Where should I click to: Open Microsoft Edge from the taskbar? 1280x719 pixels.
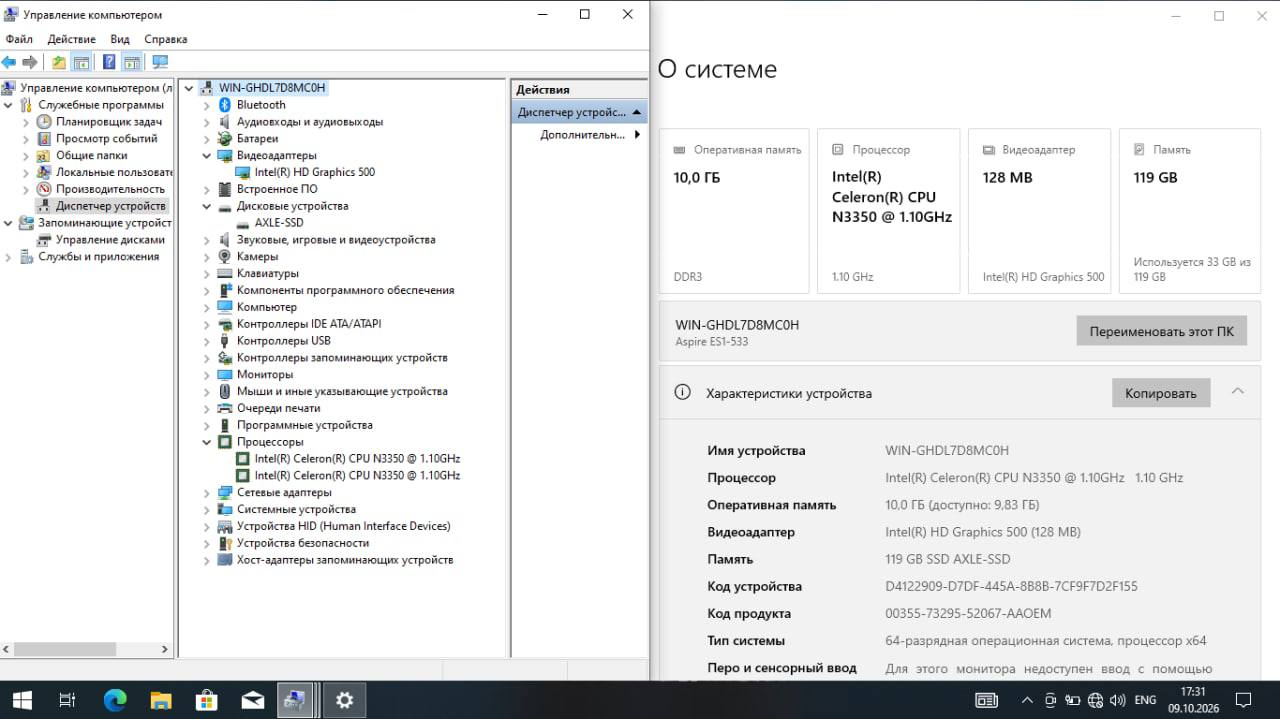(115, 700)
